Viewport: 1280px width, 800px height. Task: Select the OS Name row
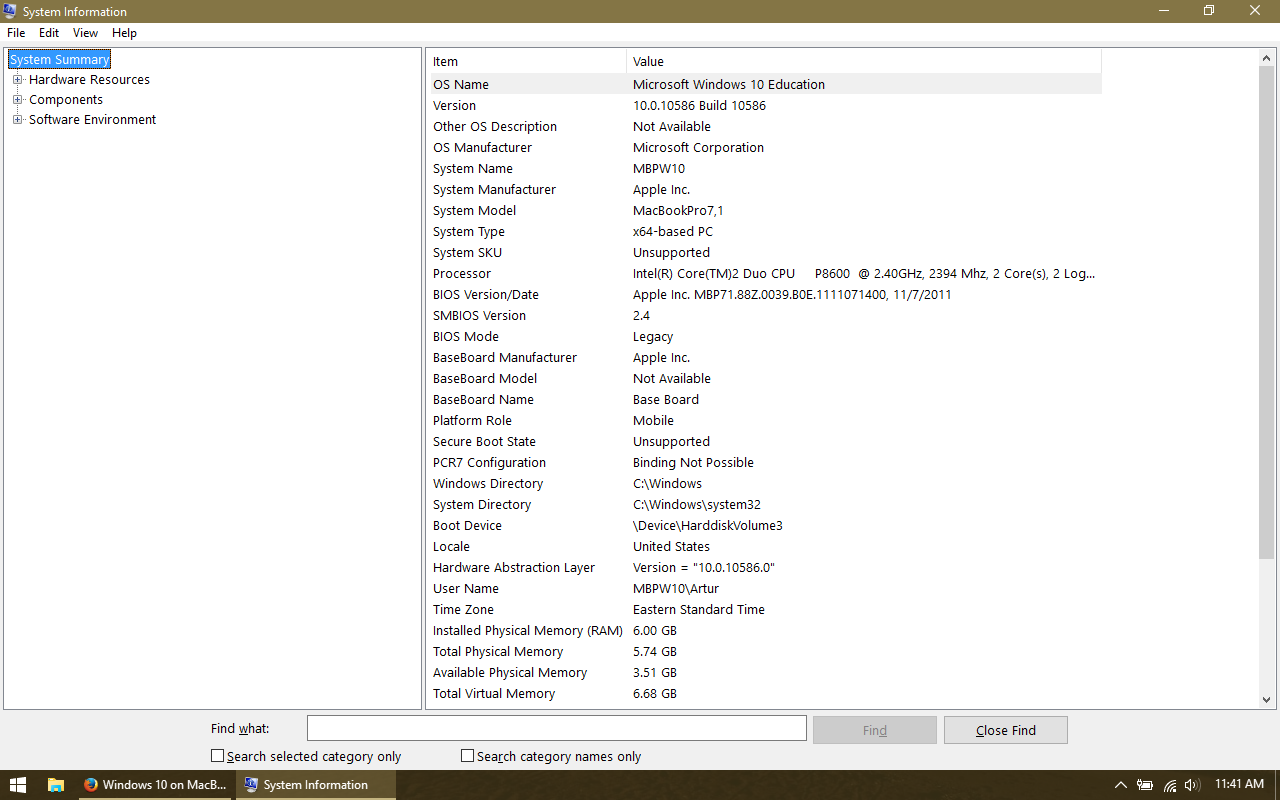point(766,85)
